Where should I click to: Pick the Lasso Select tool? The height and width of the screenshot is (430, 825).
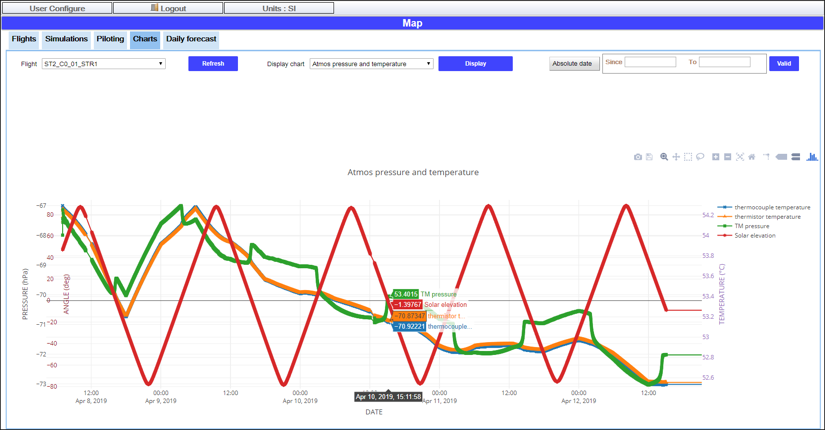[x=700, y=157]
